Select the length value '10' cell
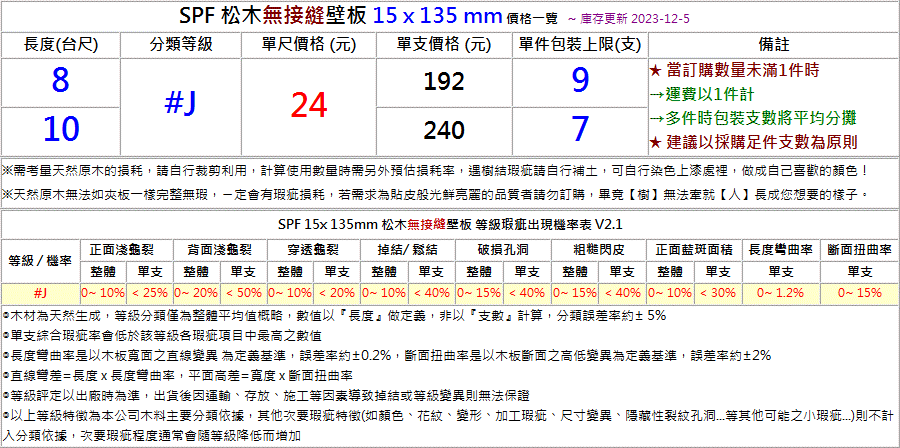Viewport: 900px width, 448px height. [x=60, y=131]
